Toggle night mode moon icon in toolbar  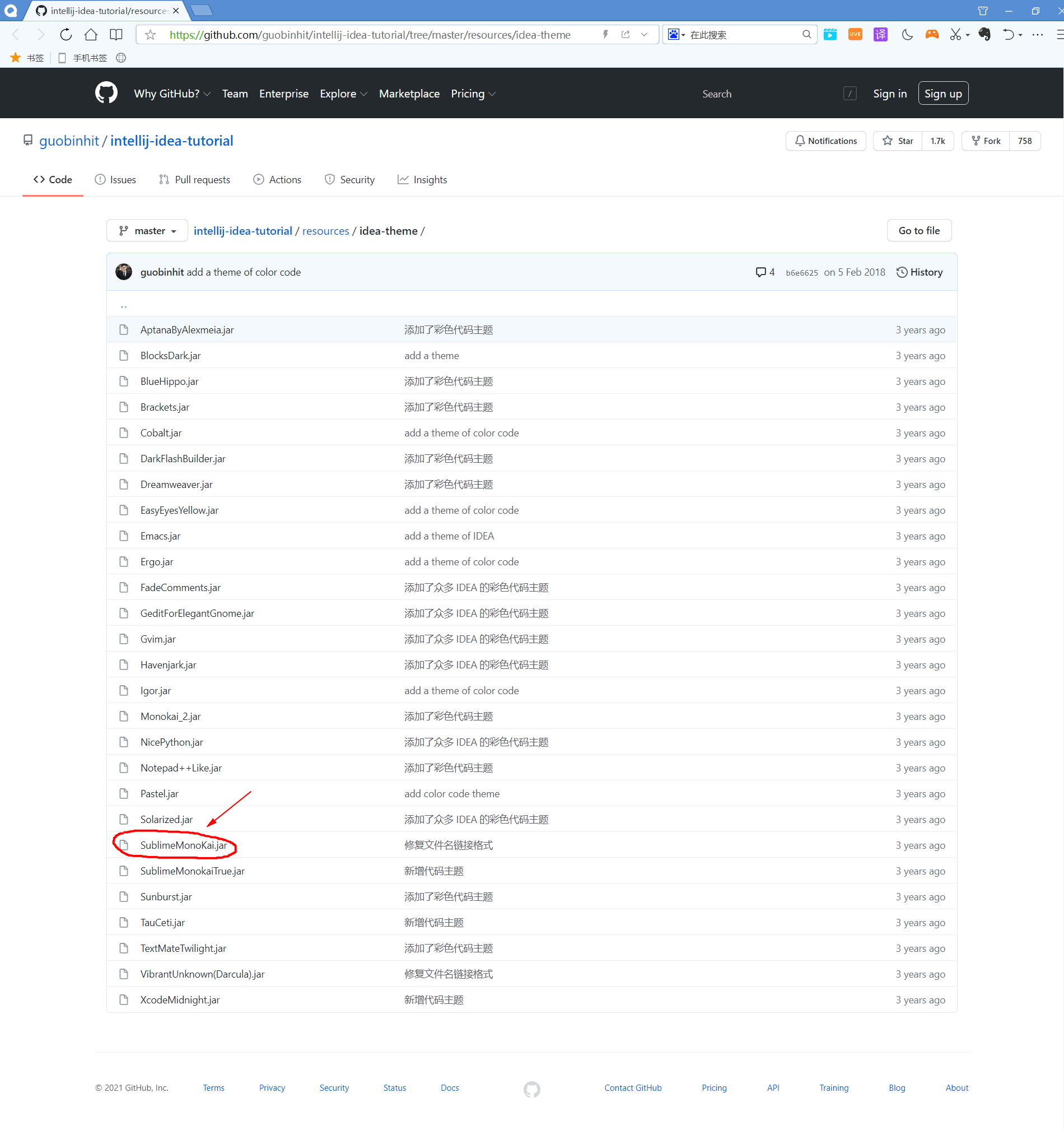907,35
